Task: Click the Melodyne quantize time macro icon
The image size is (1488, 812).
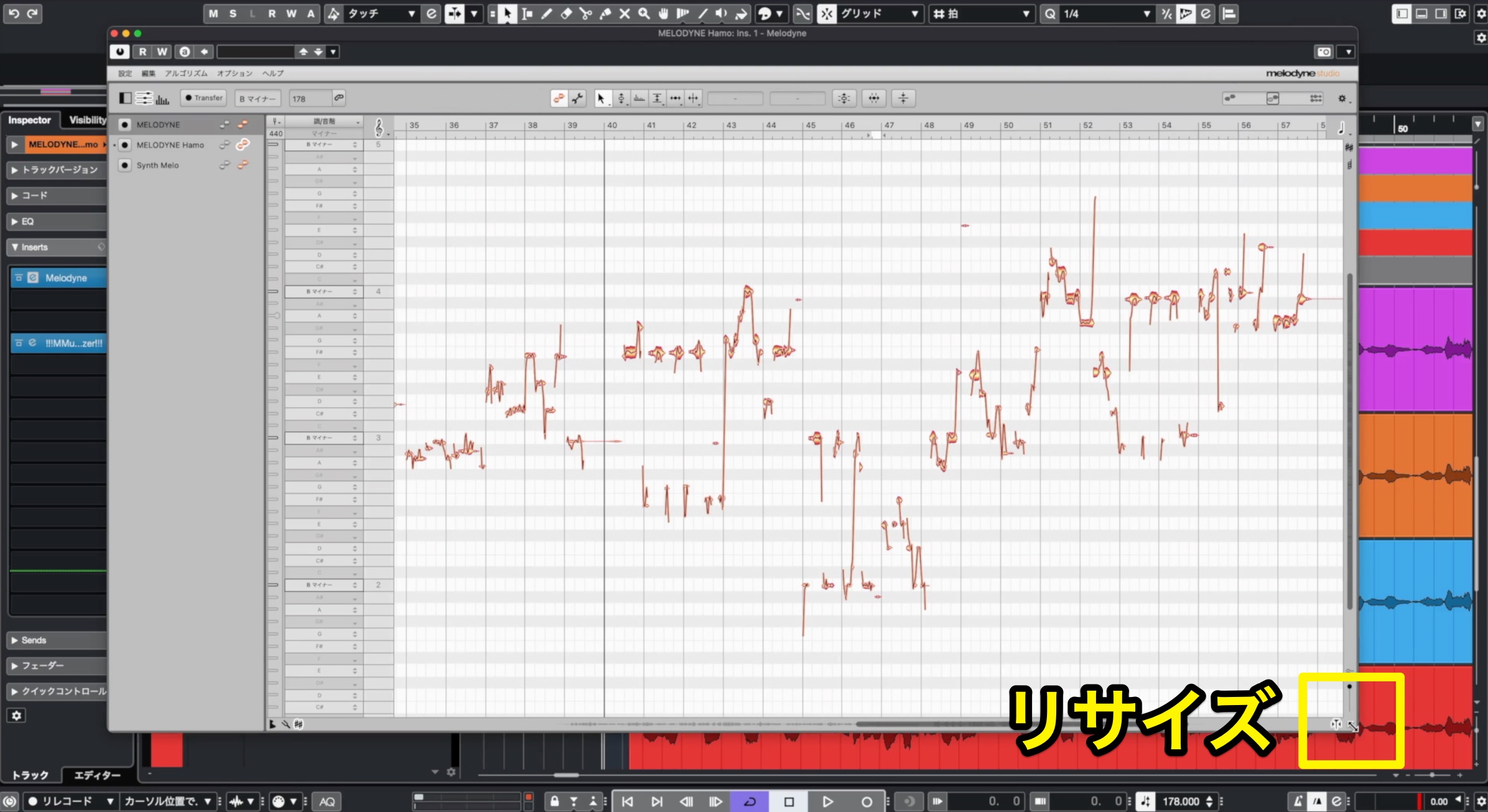Action: point(873,98)
